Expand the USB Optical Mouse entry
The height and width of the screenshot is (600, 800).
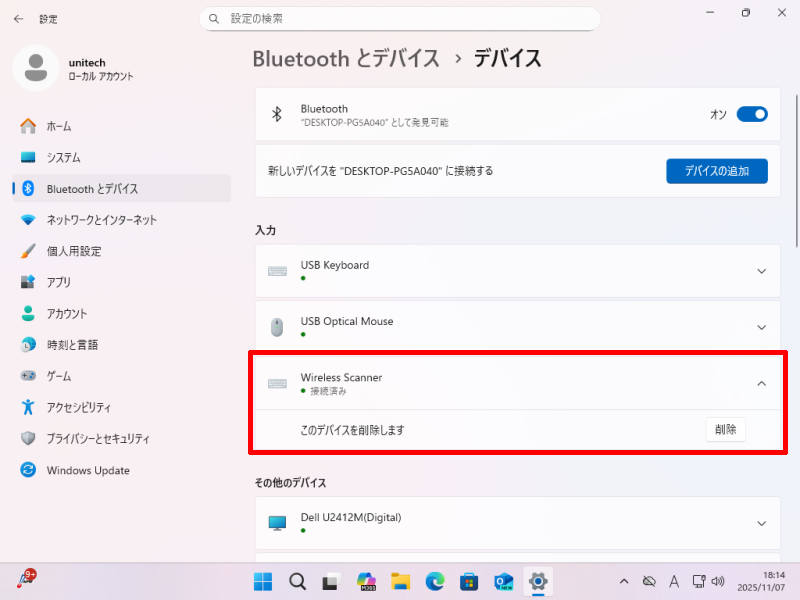761,327
